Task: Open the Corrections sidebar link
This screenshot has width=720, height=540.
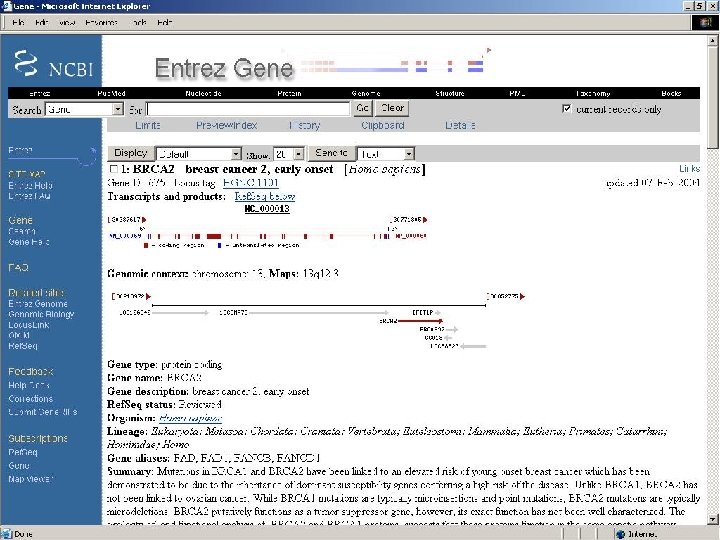Action: [x=30, y=399]
